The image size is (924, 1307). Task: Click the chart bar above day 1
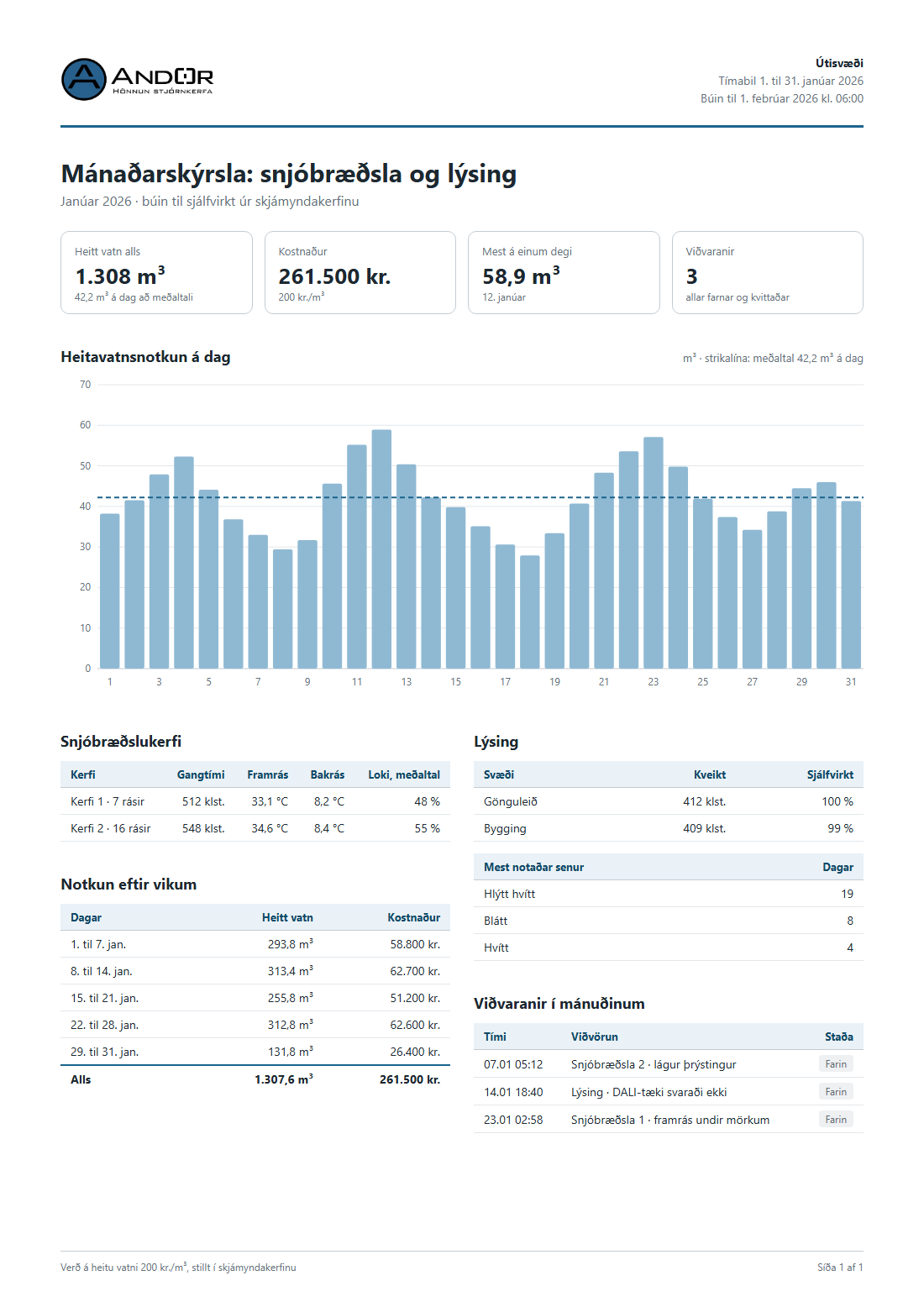(x=110, y=591)
